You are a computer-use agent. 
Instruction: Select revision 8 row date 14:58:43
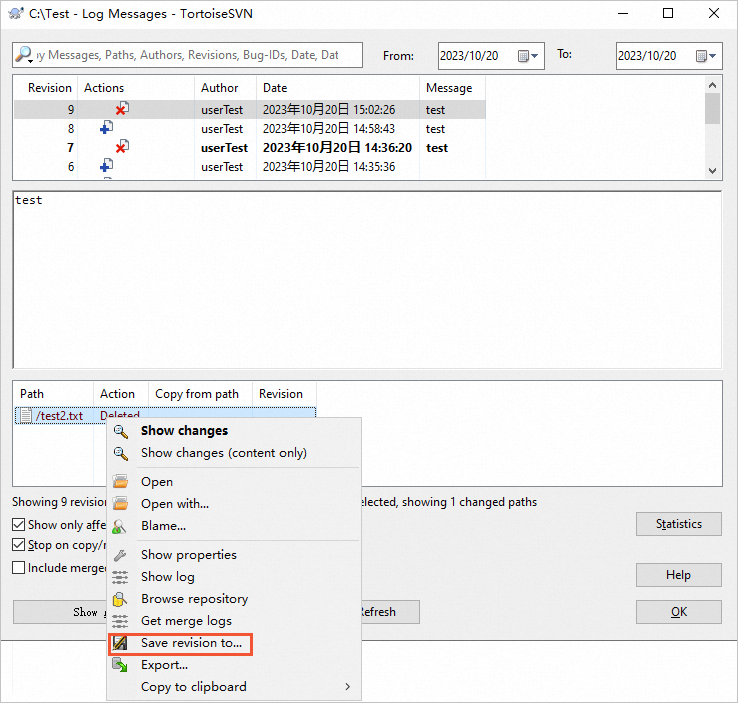pyautogui.click(x=329, y=128)
